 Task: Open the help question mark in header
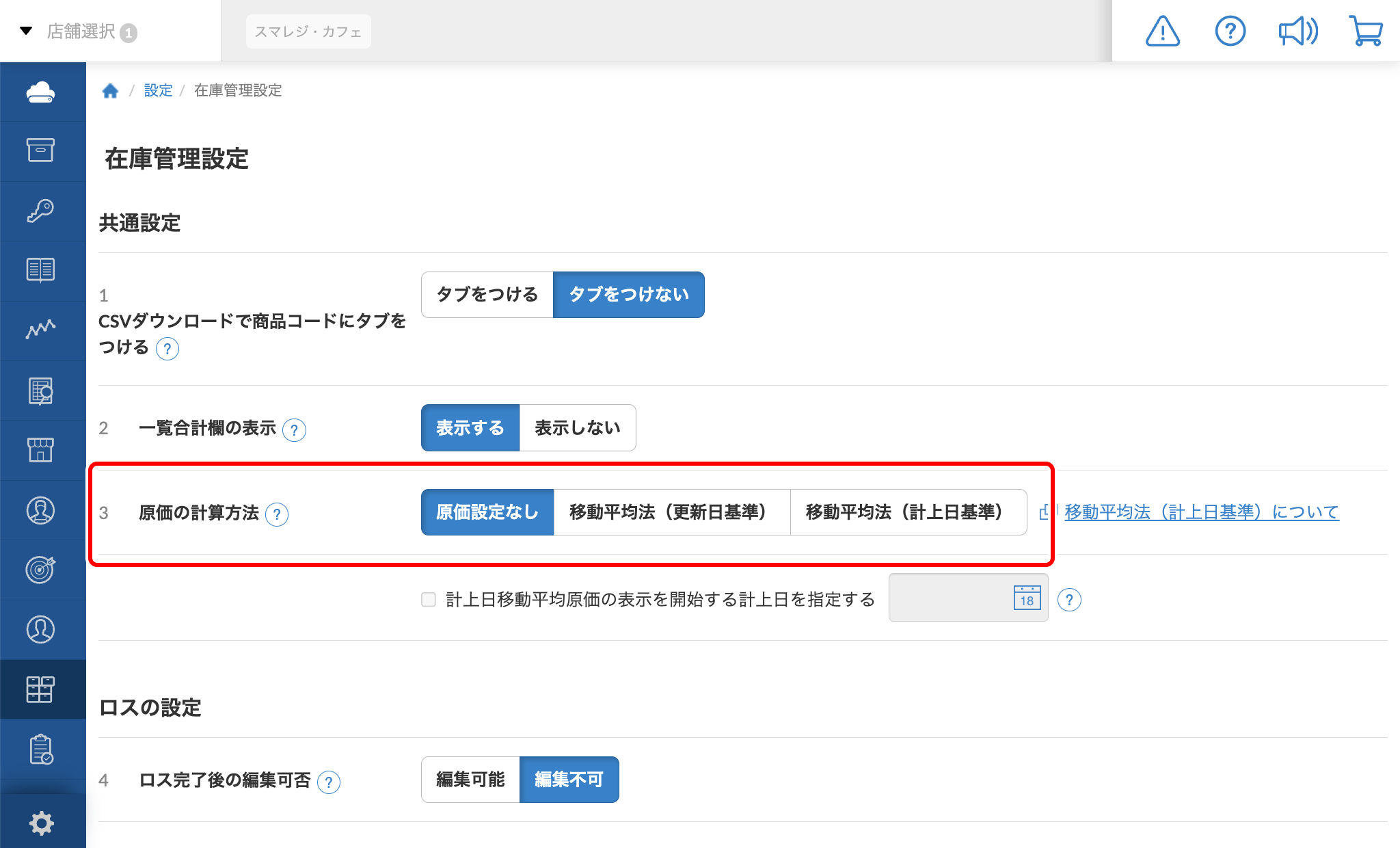[x=1230, y=31]
